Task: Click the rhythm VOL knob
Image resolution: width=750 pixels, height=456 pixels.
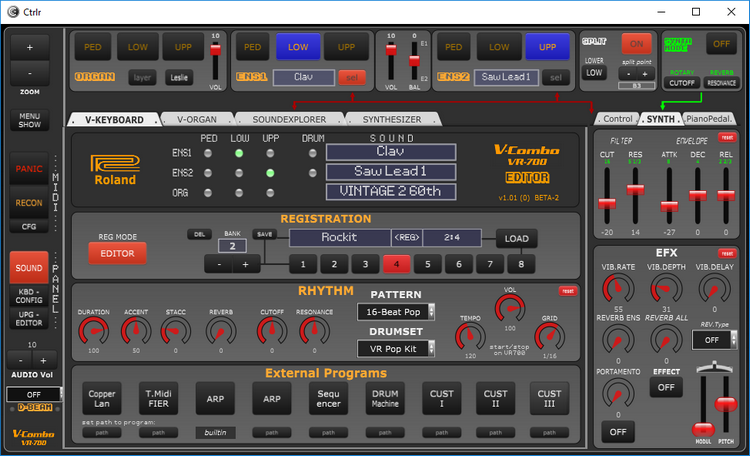Action: coord(510,309)
